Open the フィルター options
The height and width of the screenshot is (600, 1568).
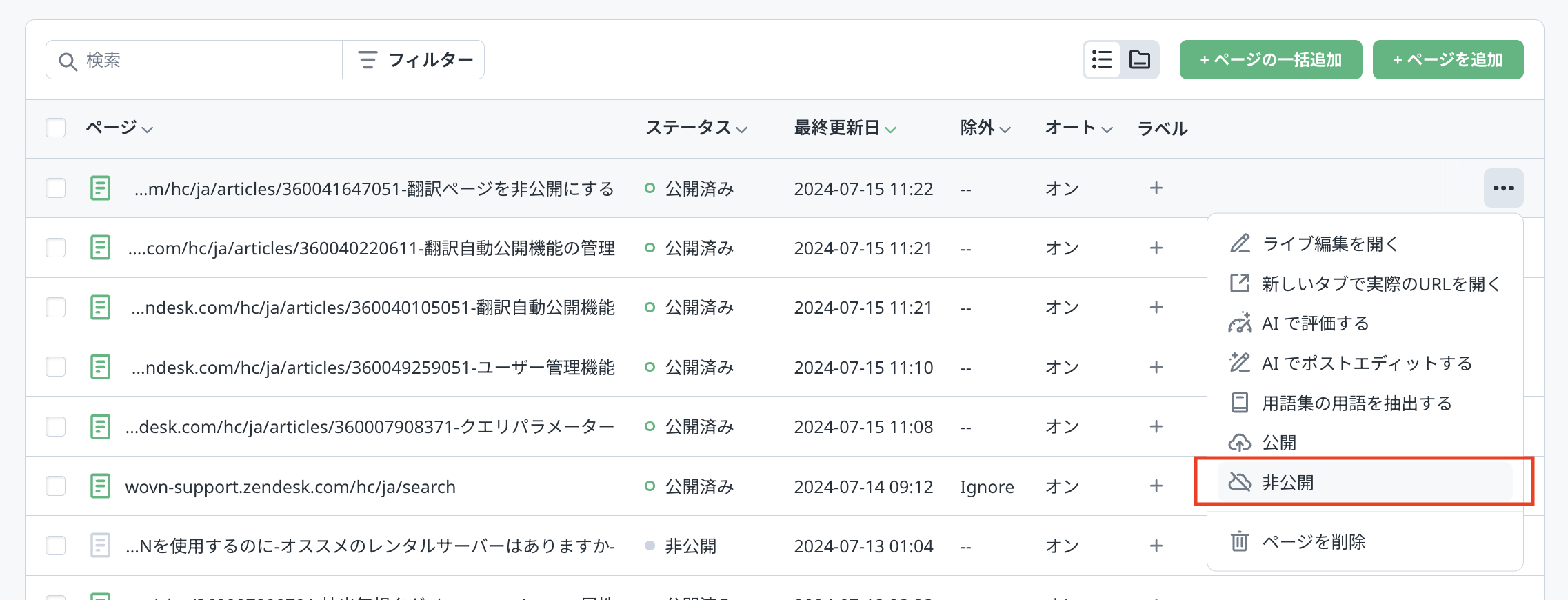pos(414,60)
